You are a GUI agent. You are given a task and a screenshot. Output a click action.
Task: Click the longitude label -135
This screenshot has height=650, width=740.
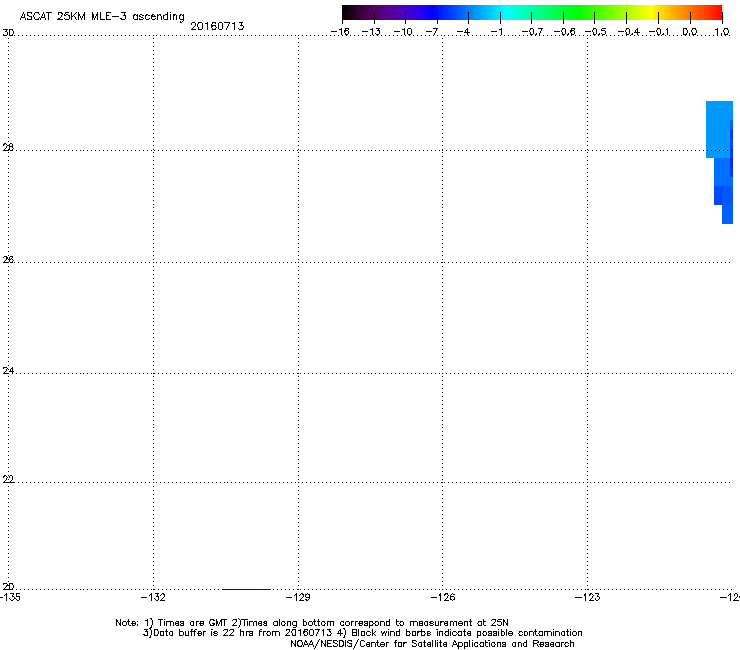click(x=10, y=597)
